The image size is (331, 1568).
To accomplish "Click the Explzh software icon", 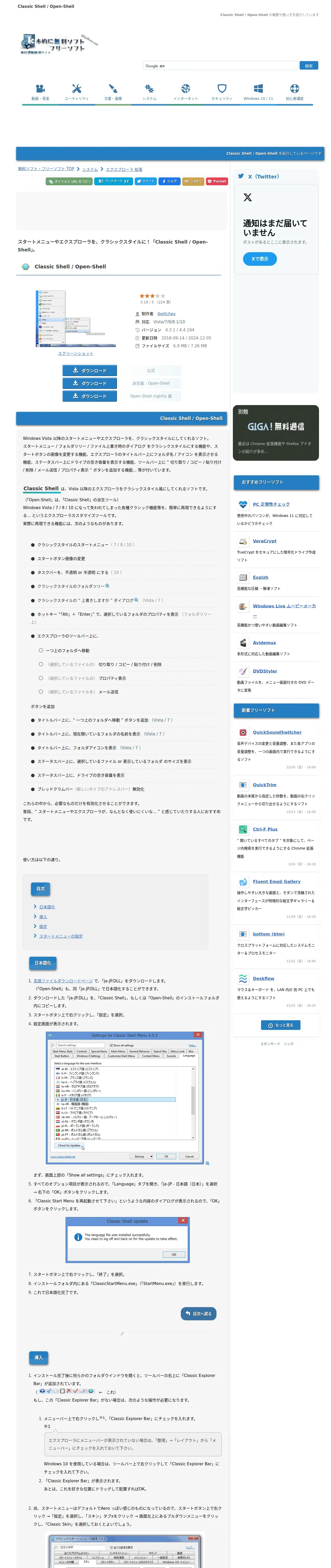I will [243, 577].
